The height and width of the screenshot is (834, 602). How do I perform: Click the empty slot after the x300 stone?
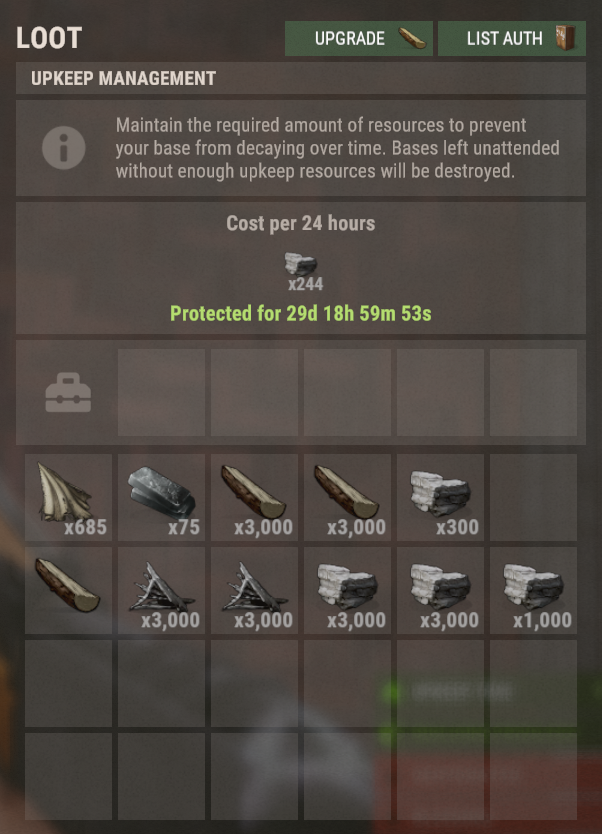pyautogui.click(x=533, y=497)
